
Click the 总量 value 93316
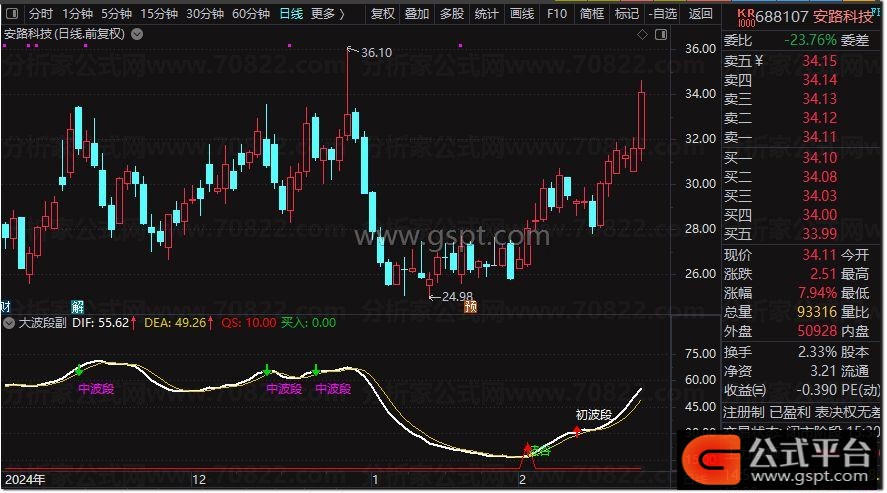click(817, 312)
